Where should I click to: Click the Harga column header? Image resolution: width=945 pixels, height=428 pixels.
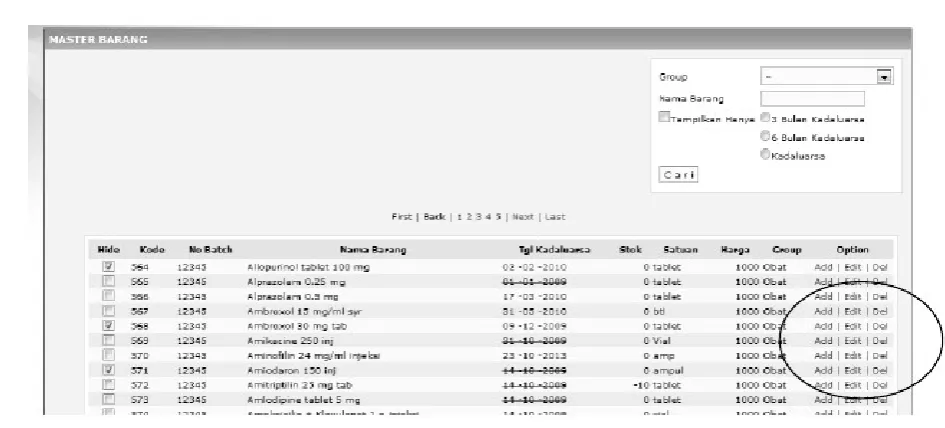[735, 250]
